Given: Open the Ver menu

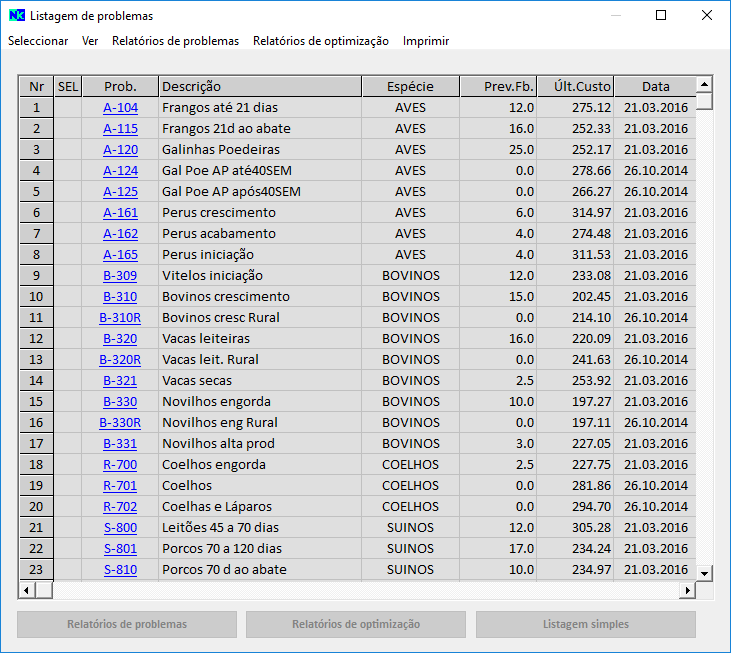Looking at the screenshot, I should [90, 41].
